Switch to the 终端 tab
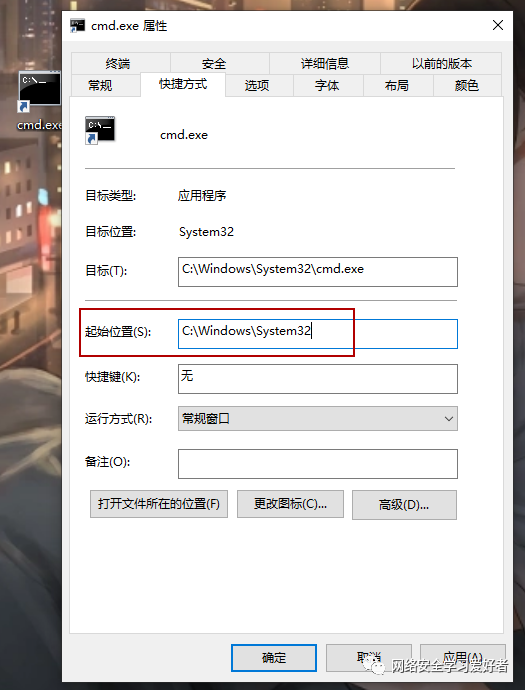Viewport: 525px width, 690px height. [118, 63]
